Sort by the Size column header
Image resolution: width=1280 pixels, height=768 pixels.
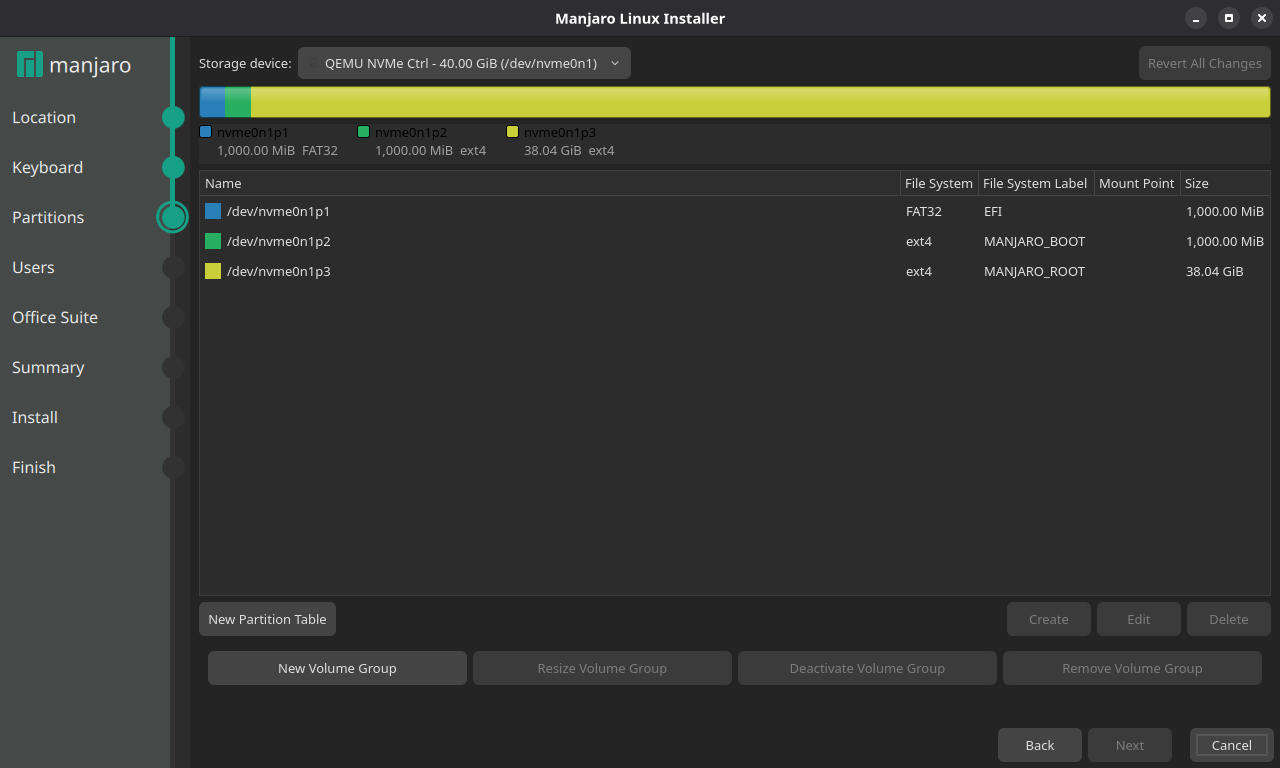[x=1225, y=184]
